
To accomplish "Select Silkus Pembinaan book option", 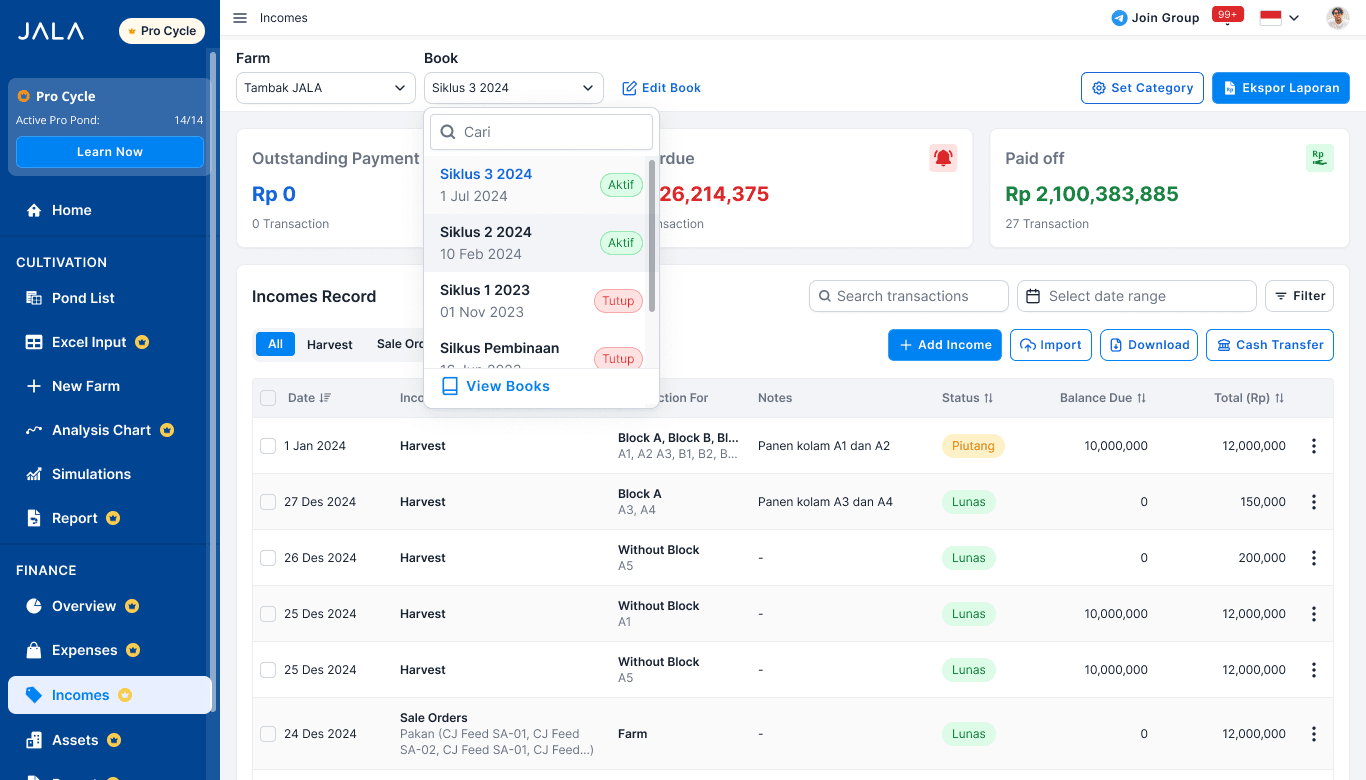I will click(536, 350).
